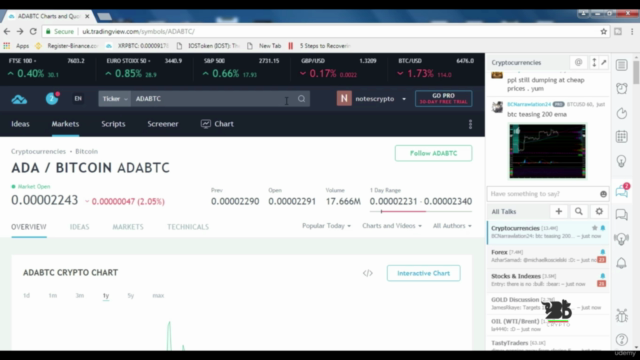Click the embed code icon for chart
Screen dimensions: 640x360
tap(368, 273)
